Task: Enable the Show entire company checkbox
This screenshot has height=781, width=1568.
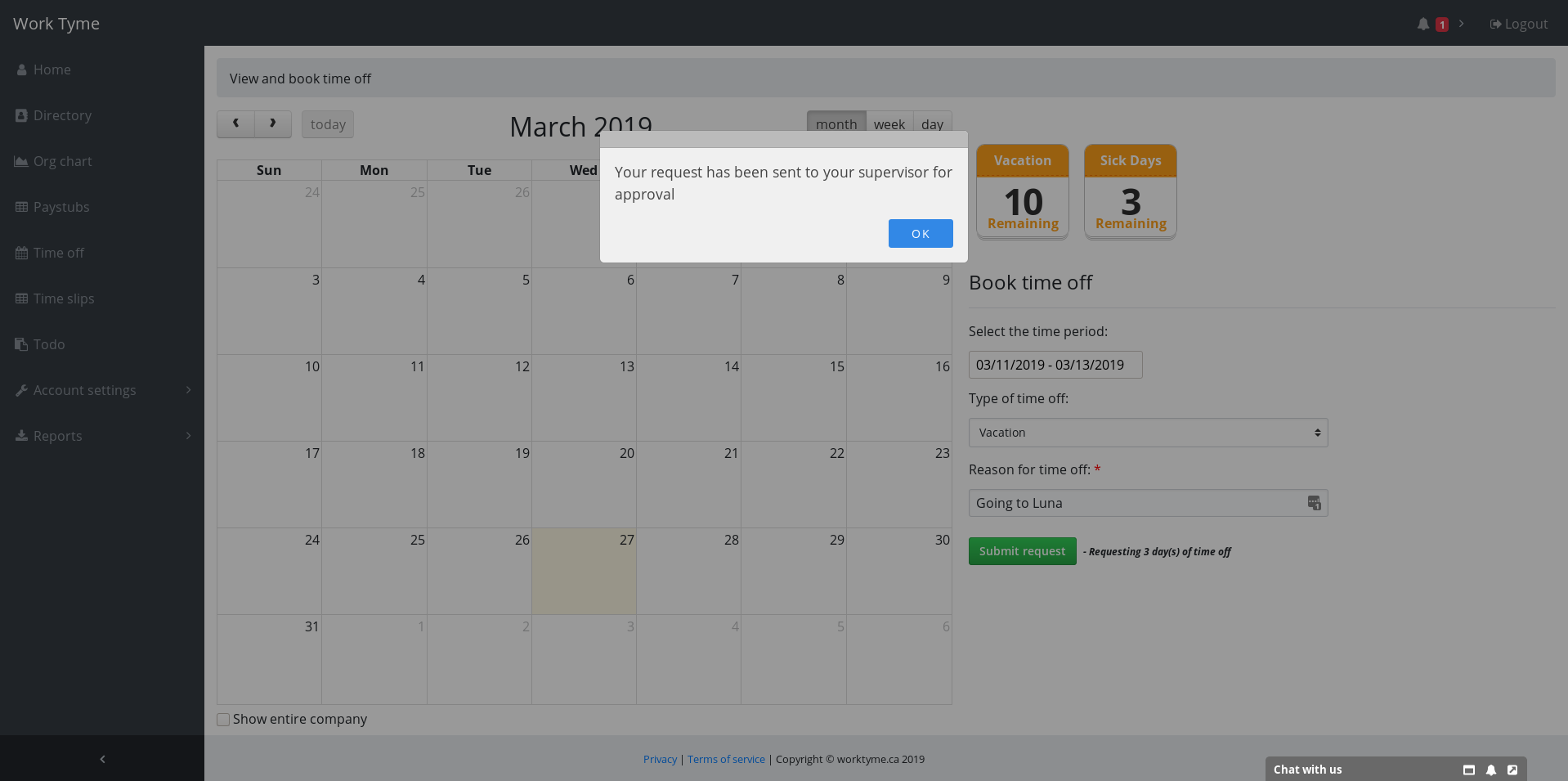Action: (x=222, y=719)
